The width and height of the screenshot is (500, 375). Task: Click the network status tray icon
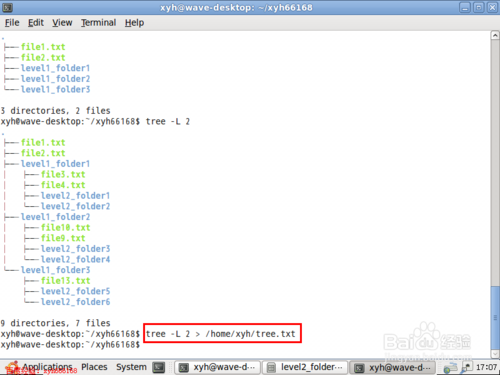coord(451,368)
